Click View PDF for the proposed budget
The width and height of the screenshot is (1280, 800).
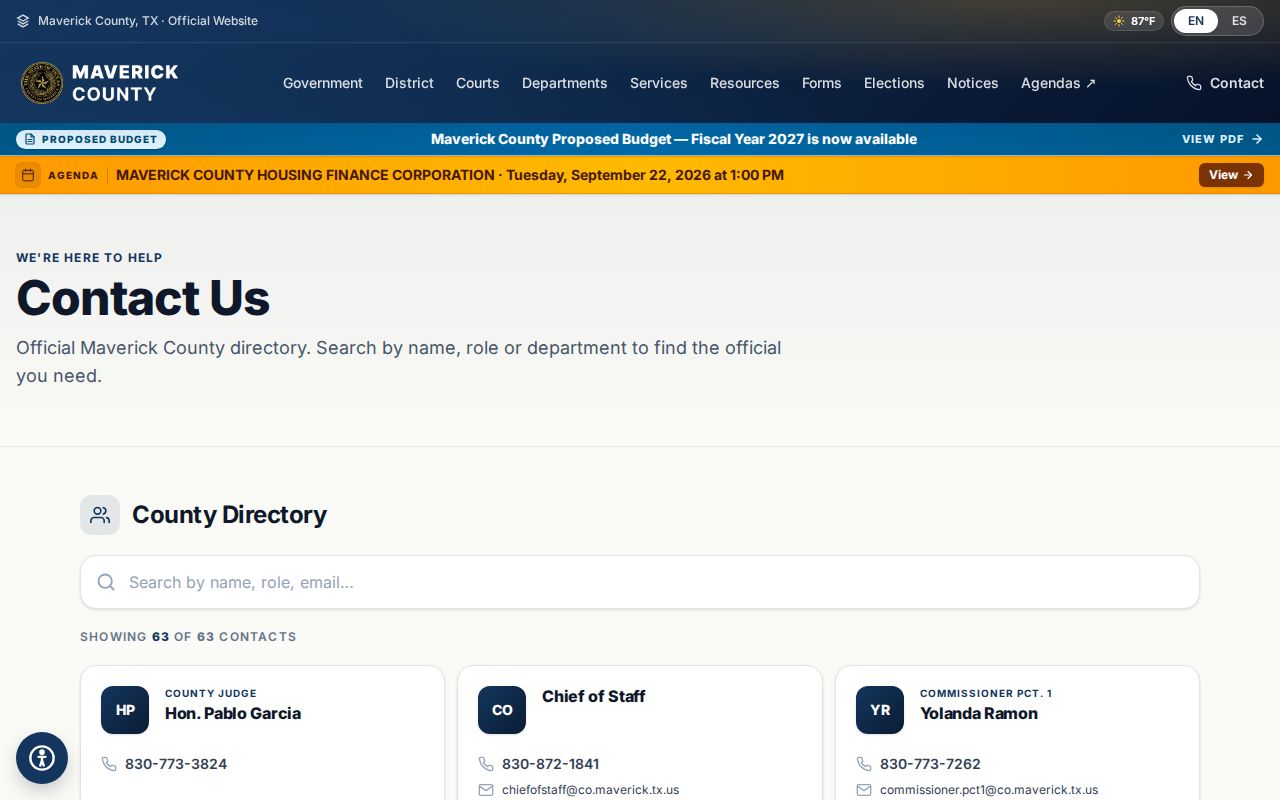1223,139
